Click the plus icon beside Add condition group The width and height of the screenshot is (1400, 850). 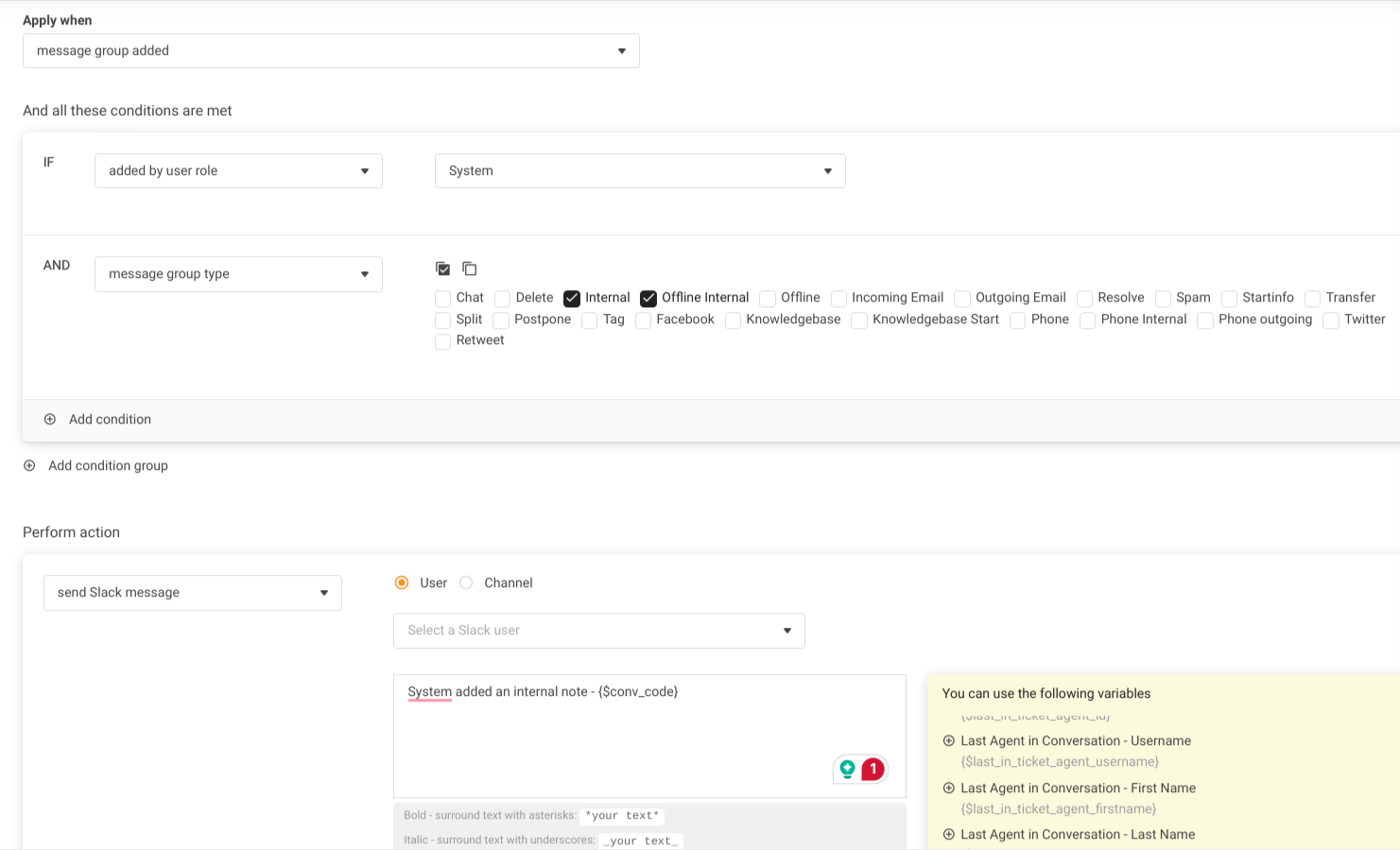click(x=29, y=465)
